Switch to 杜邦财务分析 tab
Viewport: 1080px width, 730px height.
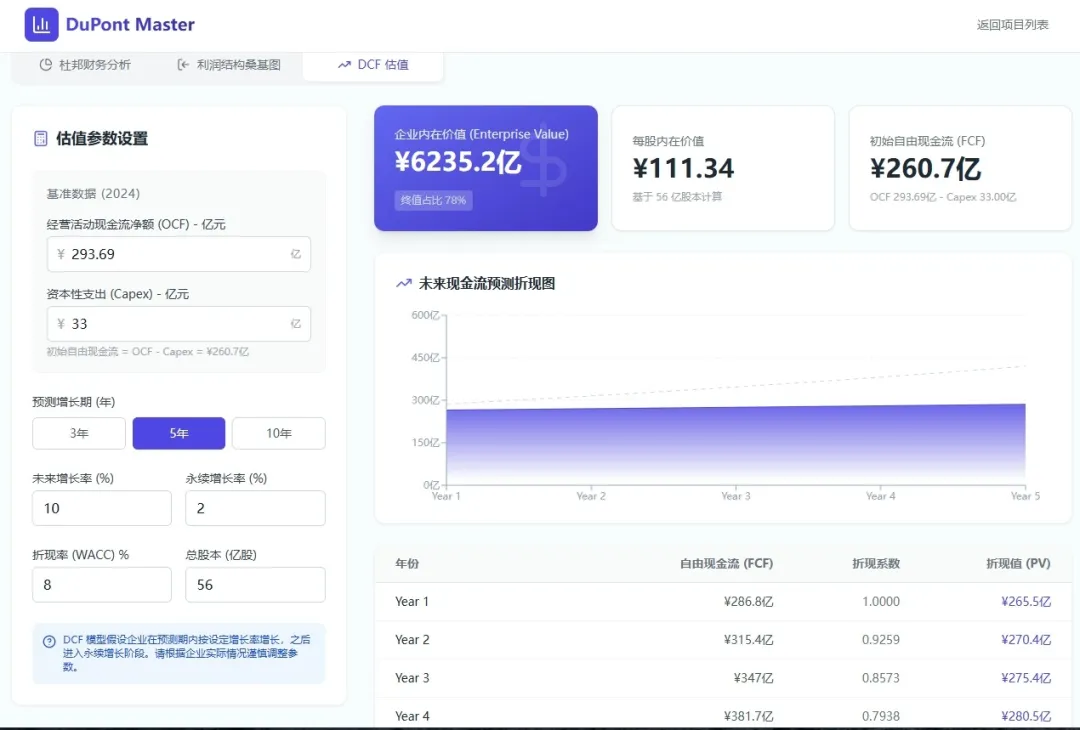pyautogui.click(x=85, y=65)
